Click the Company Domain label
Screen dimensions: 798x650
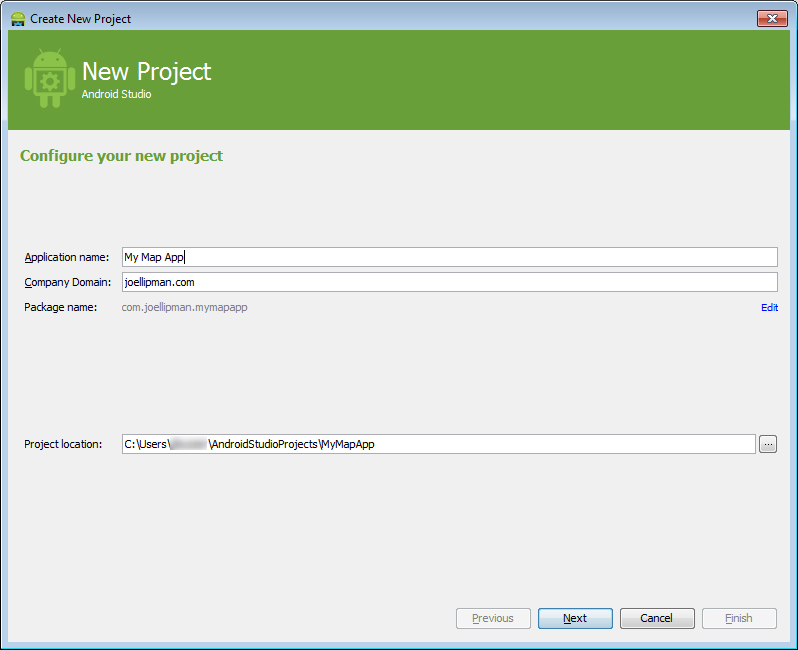click(67, 282)
